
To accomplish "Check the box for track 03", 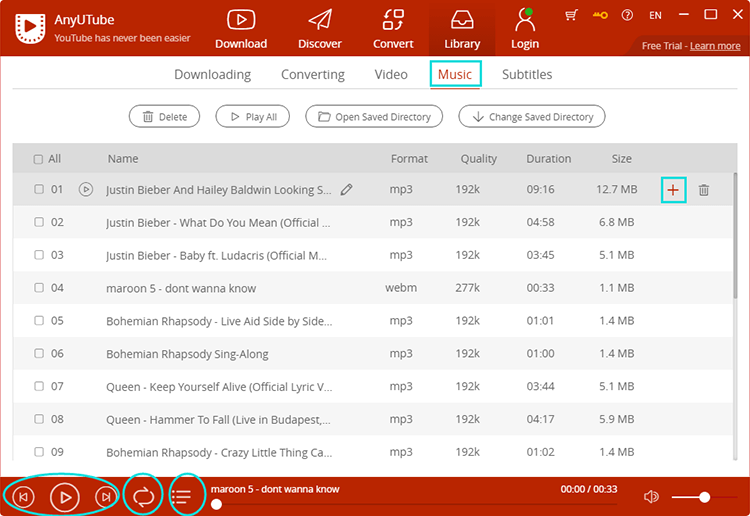I will (39, 255).
